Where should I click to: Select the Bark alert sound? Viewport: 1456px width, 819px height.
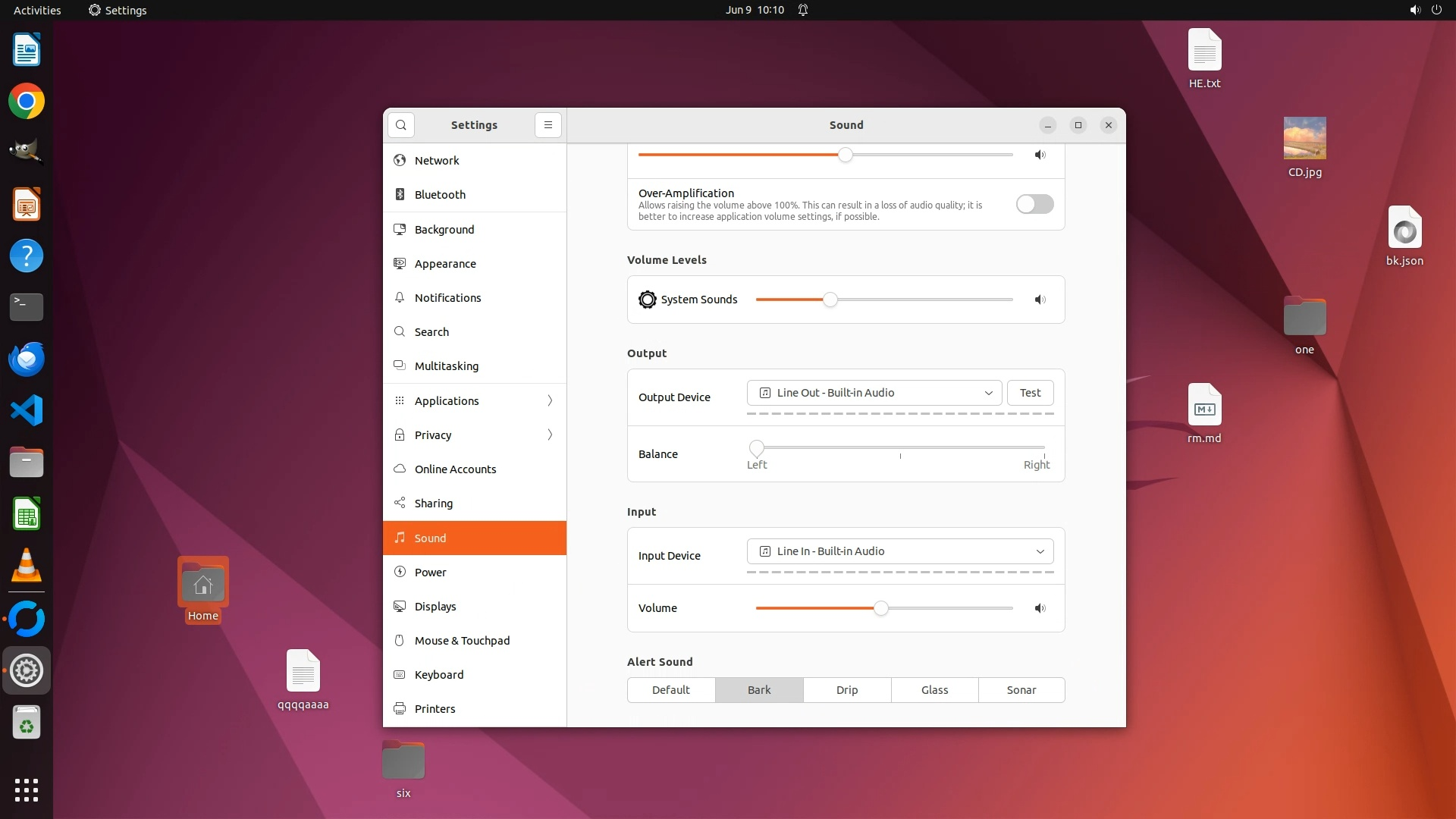coord(758,690)
